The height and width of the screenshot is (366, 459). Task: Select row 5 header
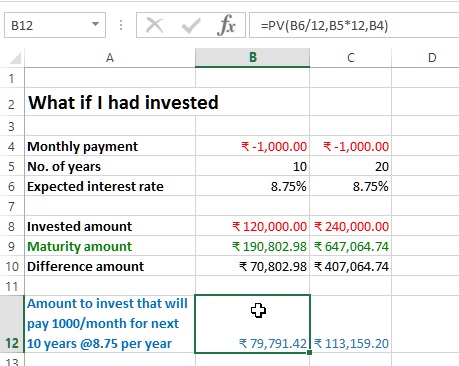click(12, 166)
